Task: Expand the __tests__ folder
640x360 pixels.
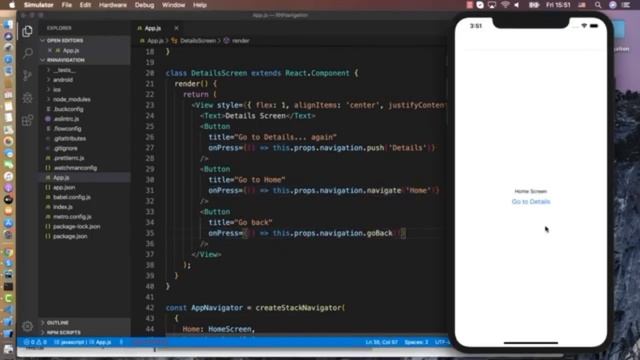Action: point(64,70)
